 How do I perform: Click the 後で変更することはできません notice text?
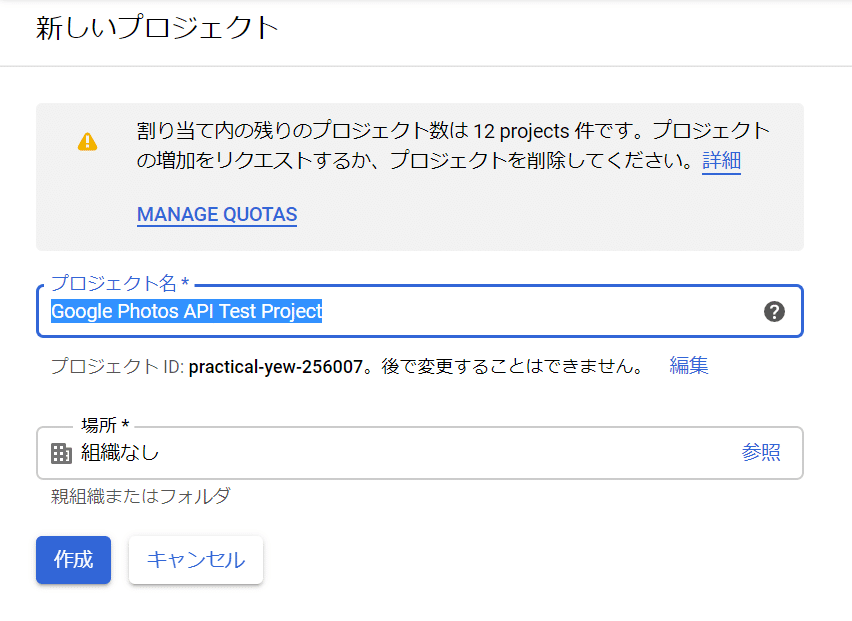point(510,366)
